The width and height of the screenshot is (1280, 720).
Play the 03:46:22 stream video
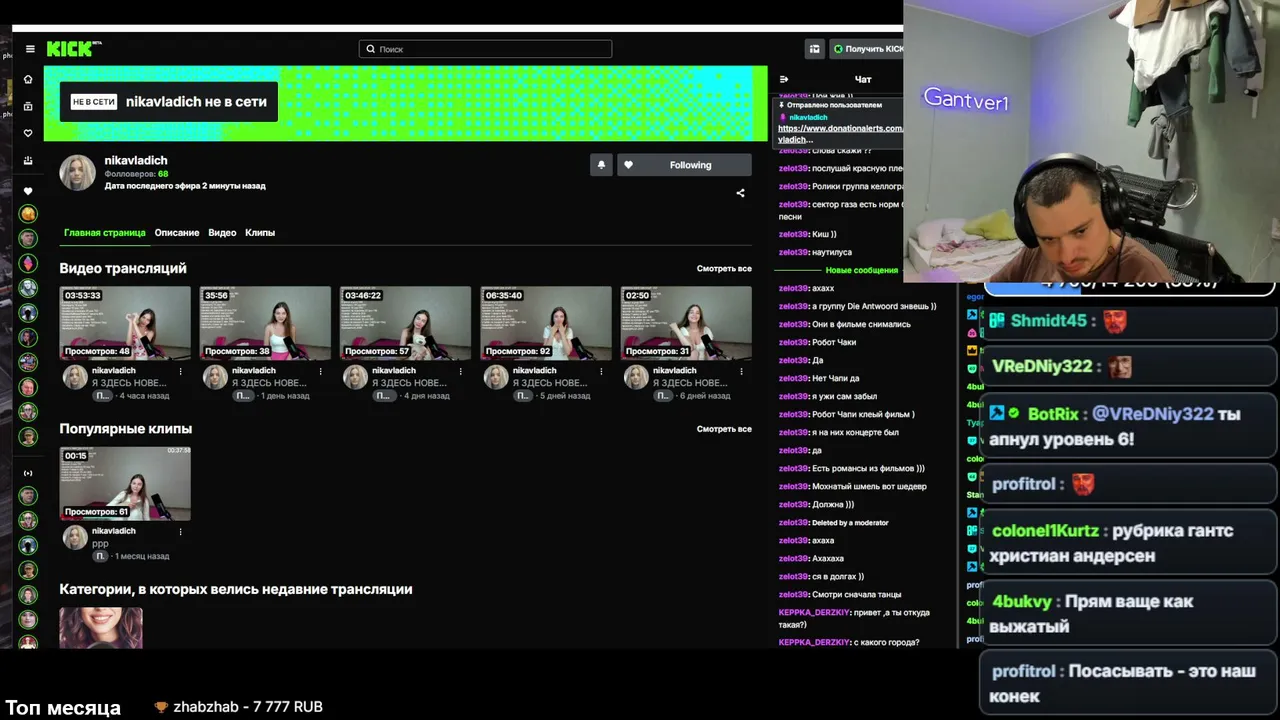click(x=405, y=323)
